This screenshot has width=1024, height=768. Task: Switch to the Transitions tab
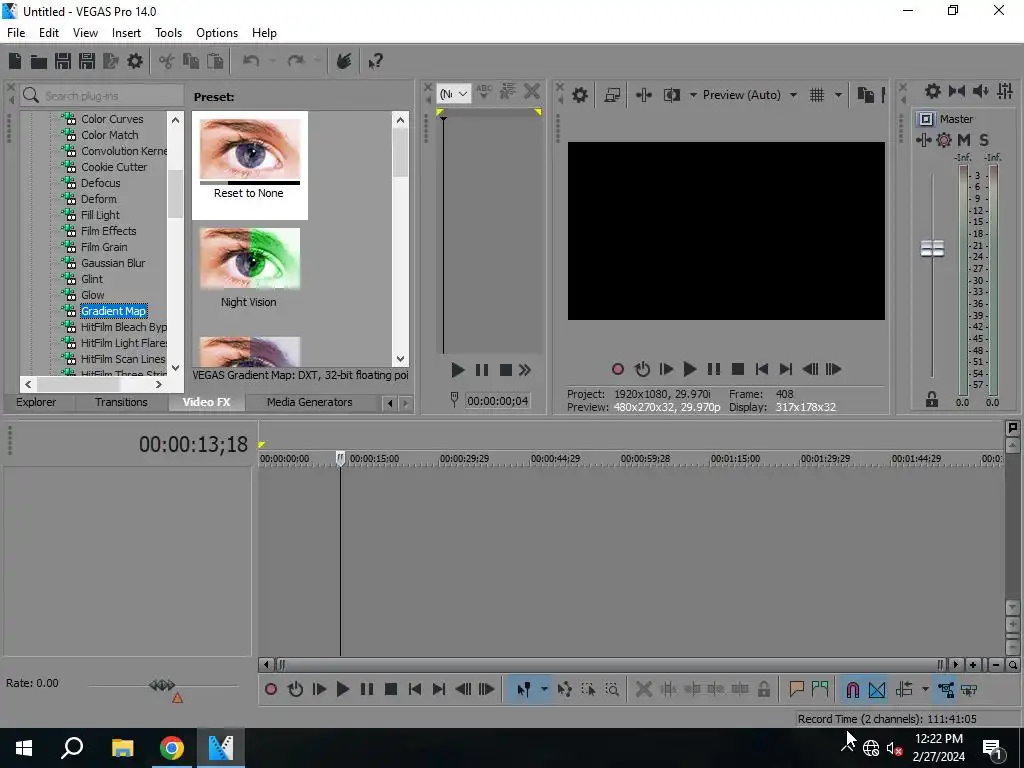[x=121, y=402]
